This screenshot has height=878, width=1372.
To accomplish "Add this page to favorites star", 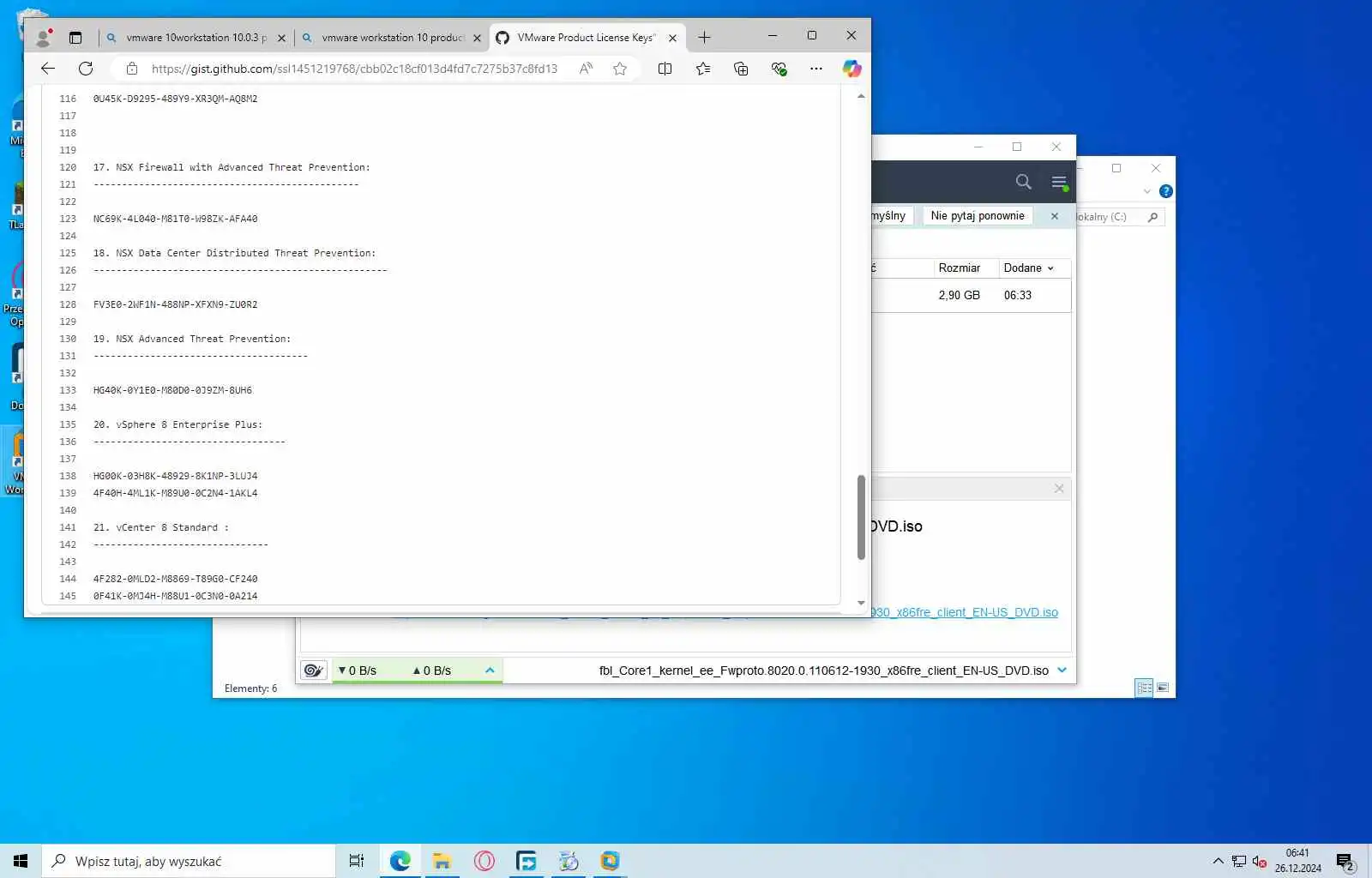I will pyautogui.click(x=620, y=69).
